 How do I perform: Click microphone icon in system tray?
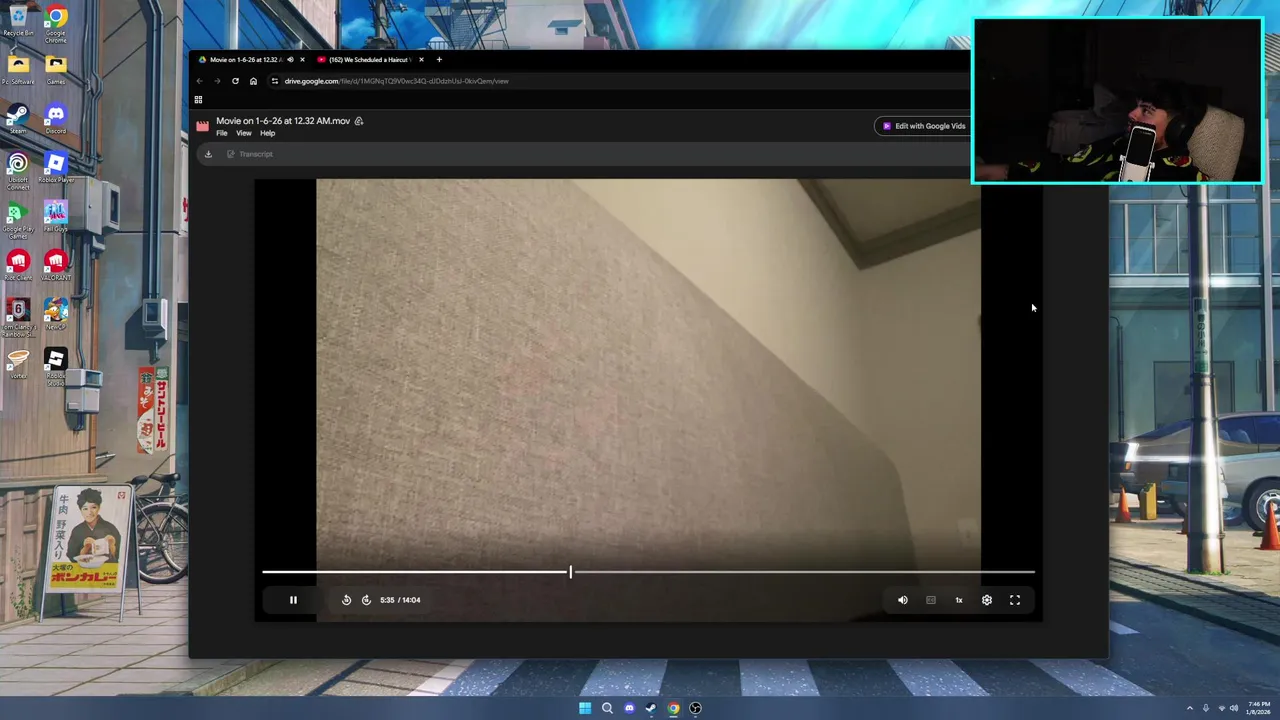[1206, 708]
